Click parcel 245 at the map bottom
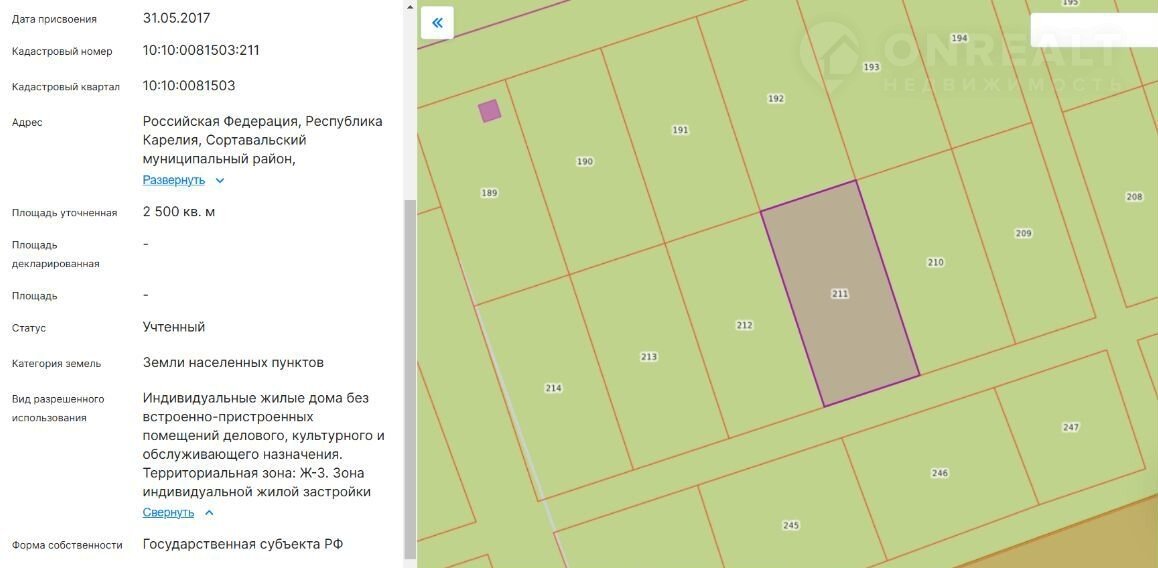The width and height of the screenshot is (1158, 568). pyautogui.click(x=791, y=525)
